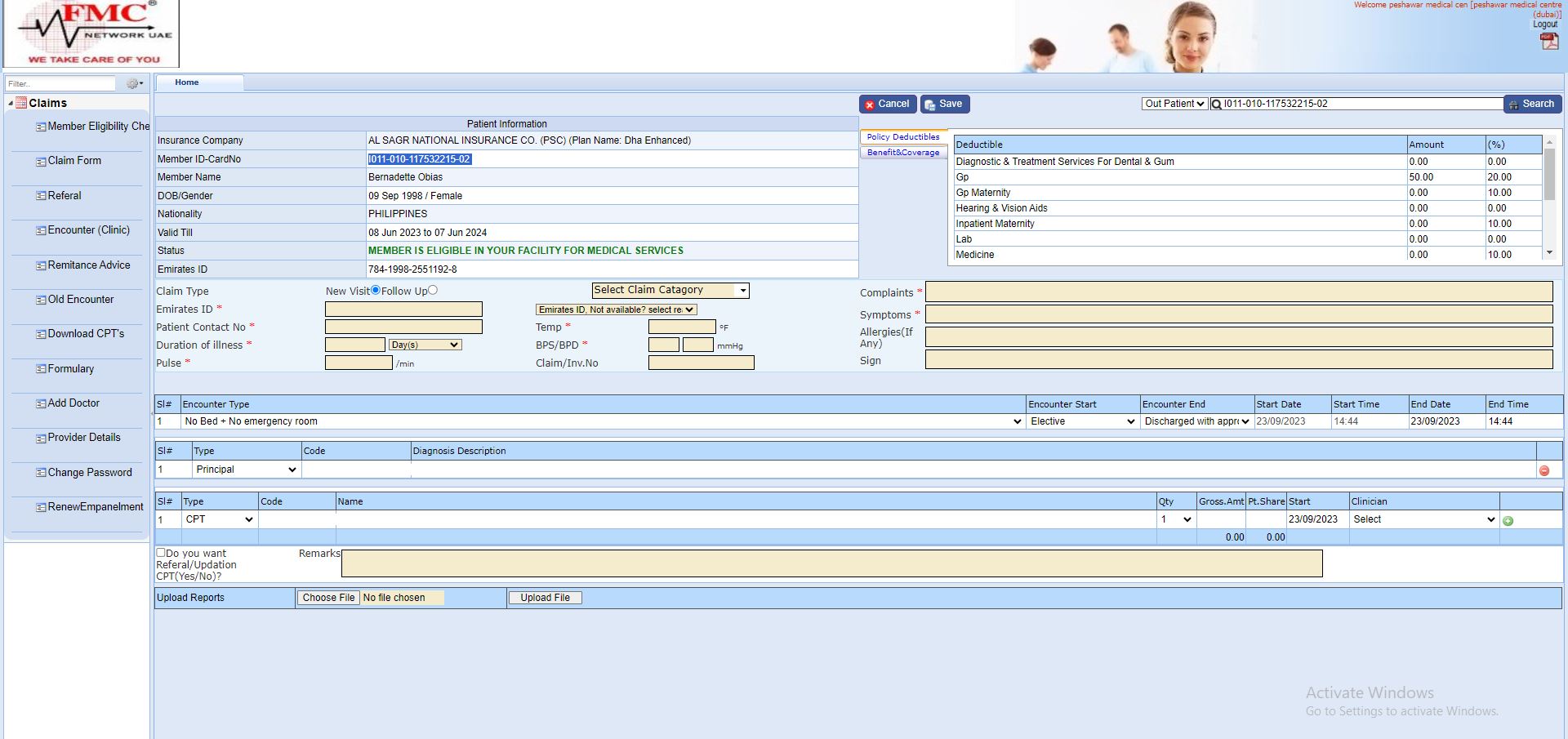Click the Upload File button
Viewport: 1568px width, 739px height.
coord(545,598)
